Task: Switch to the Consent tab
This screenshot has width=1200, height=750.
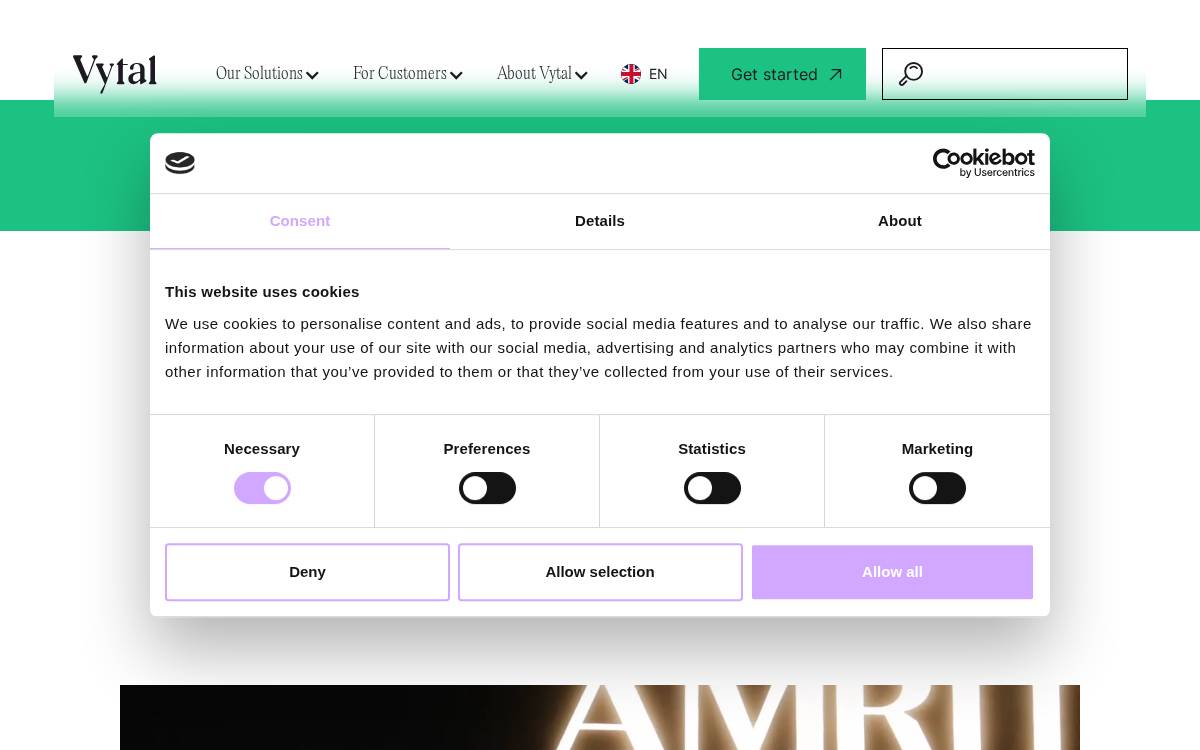Action: tap(300, 221)
